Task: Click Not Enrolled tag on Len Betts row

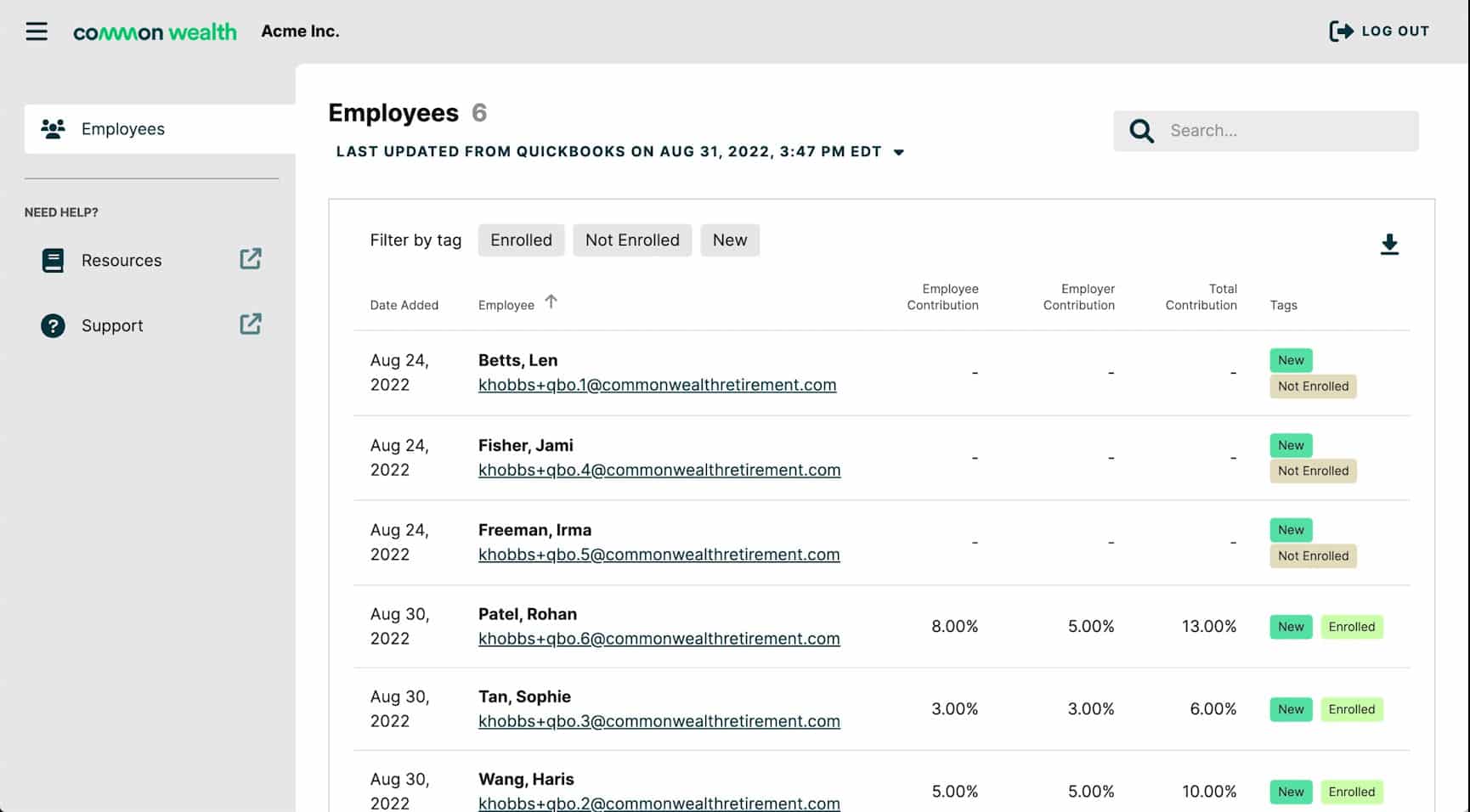Action: (x=1313, y=386)
